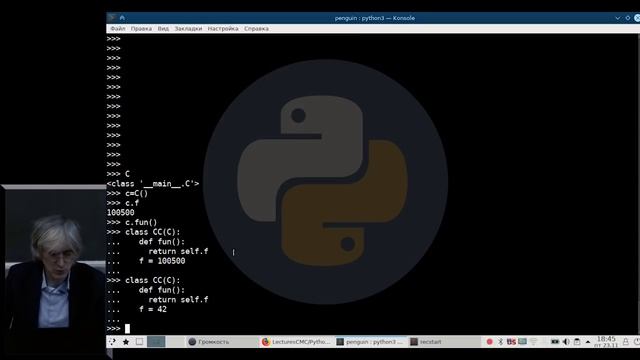
Task: Open the Вид menu
Action: [163, 29]
